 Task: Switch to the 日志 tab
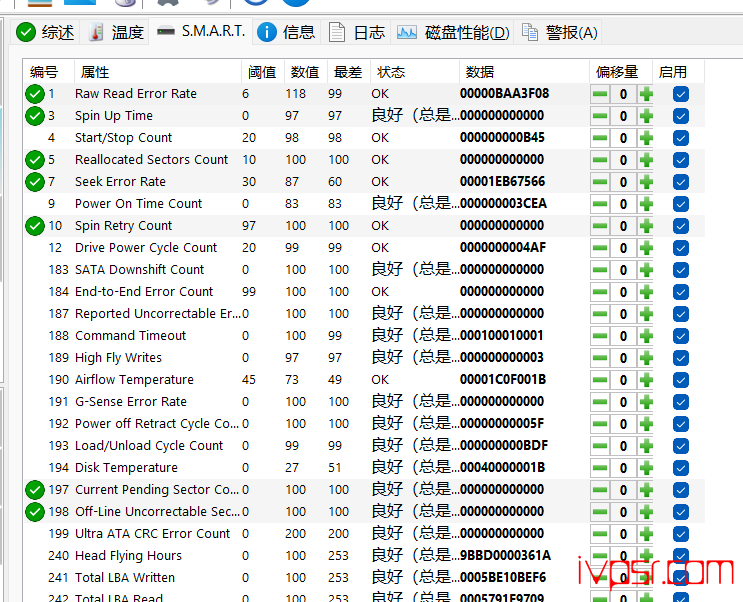tap(357, 32)
